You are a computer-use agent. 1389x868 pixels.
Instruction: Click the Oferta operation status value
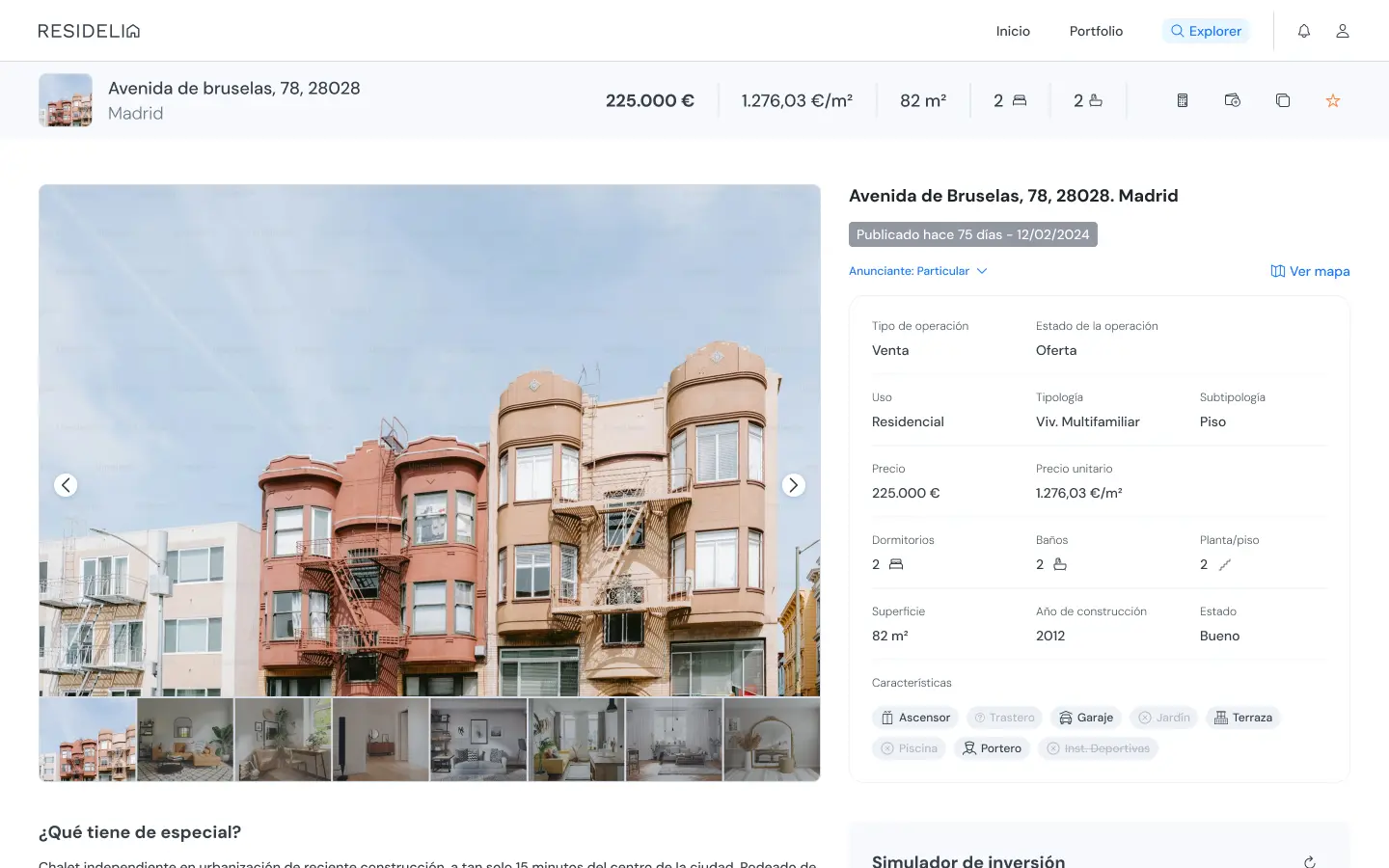pyautogui.click(x=1056, y=350)
